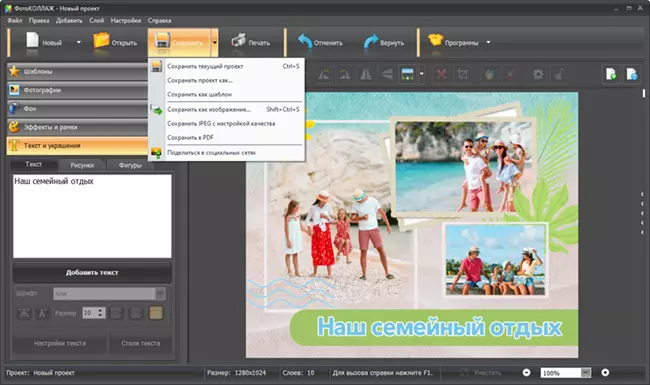This screenshot has width=650, height=385.
Task: Choose Сохранить проект как...
Action: (226, 80)
